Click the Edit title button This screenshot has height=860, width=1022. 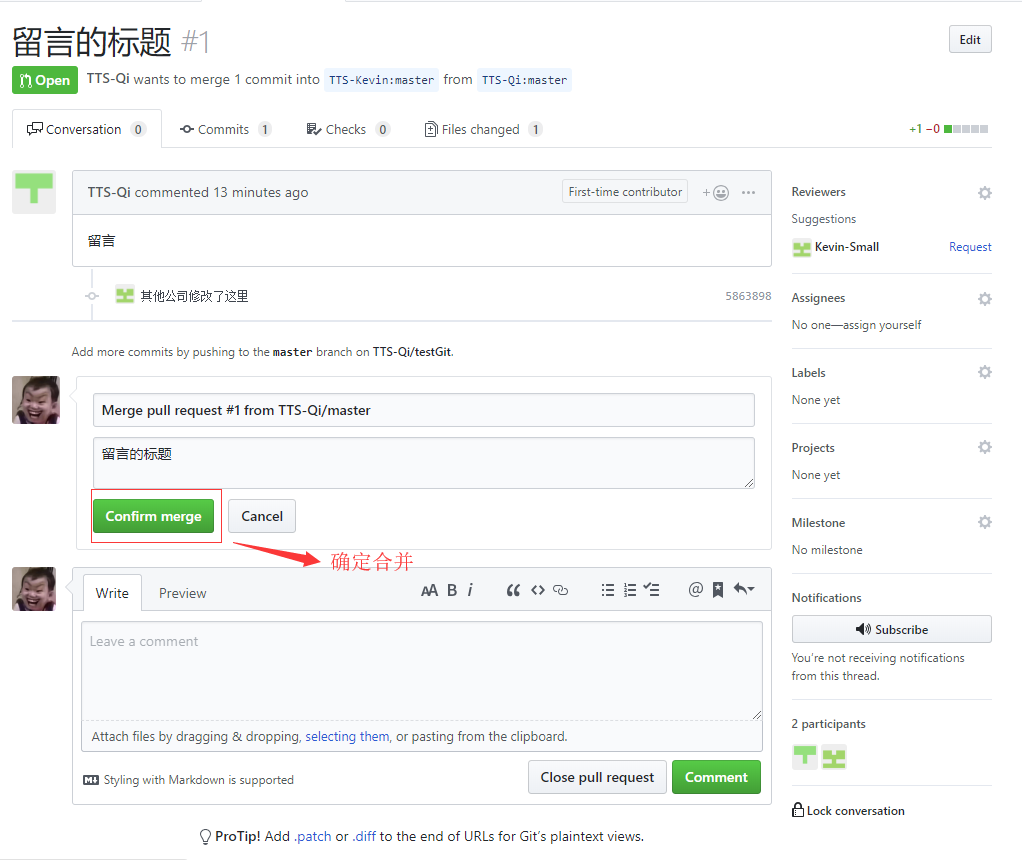pos(969,40)
